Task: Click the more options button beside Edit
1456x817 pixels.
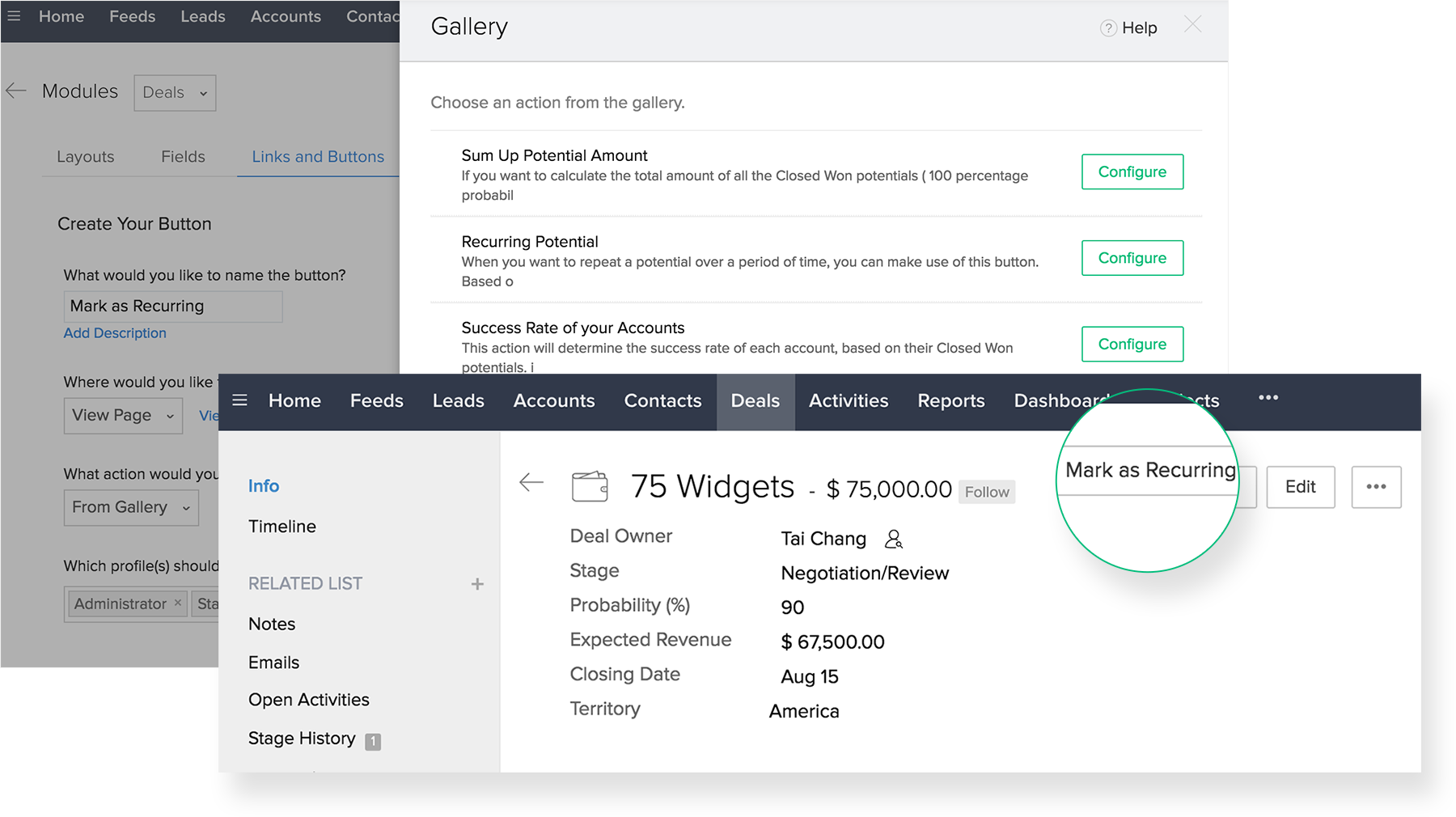Action: coord(1376,487)
